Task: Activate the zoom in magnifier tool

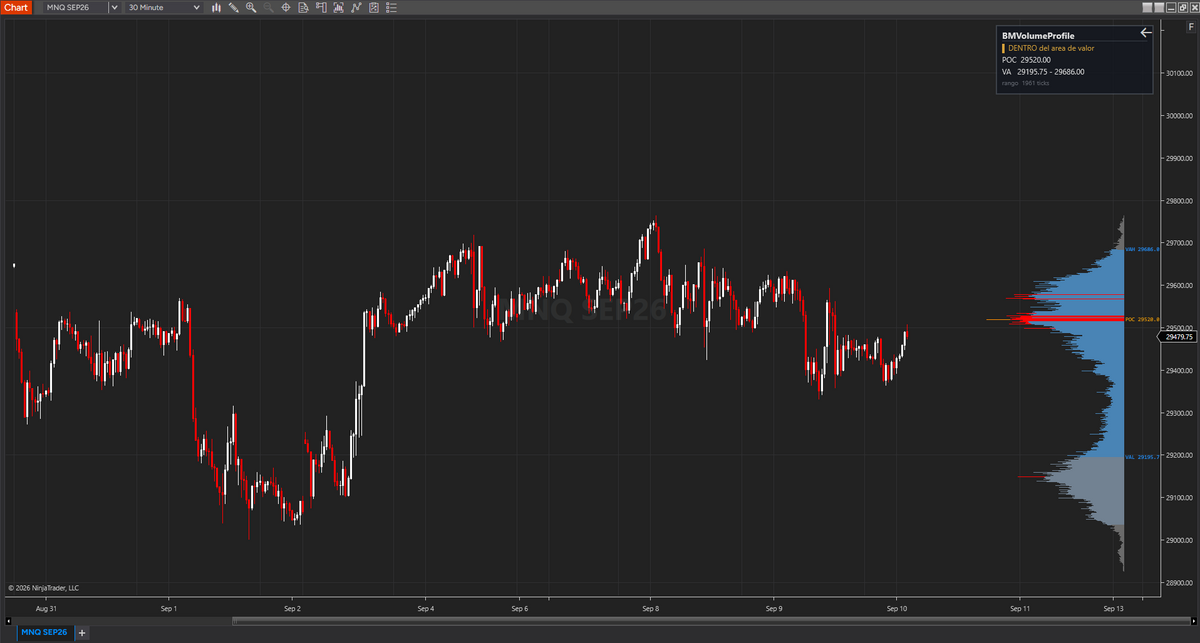Action: pyautogui.click(x=251, y=7)
